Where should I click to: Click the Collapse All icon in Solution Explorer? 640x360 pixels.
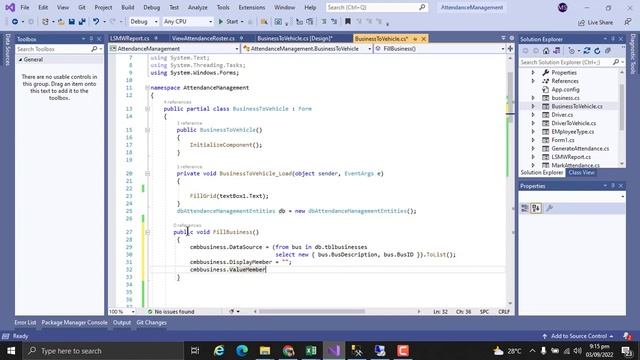coord(608,51)
